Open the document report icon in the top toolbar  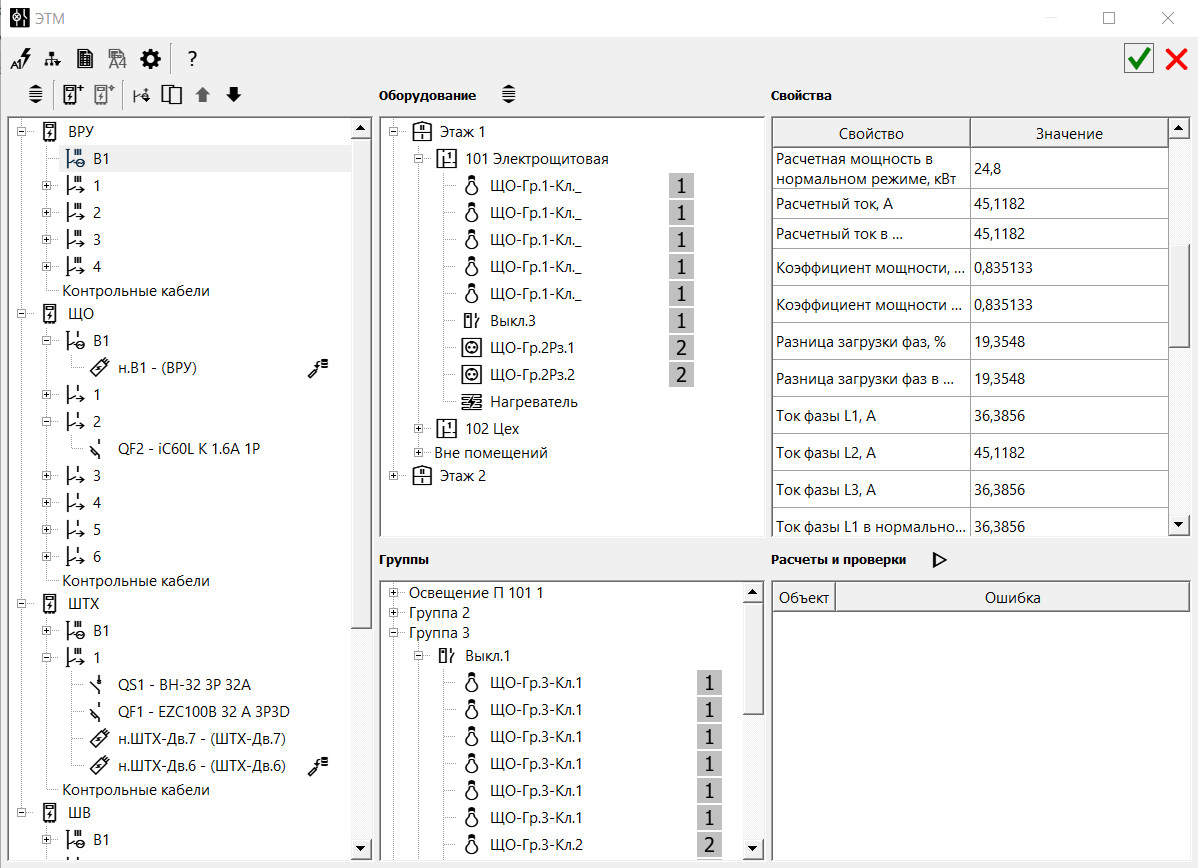click(x=85, y=59)
